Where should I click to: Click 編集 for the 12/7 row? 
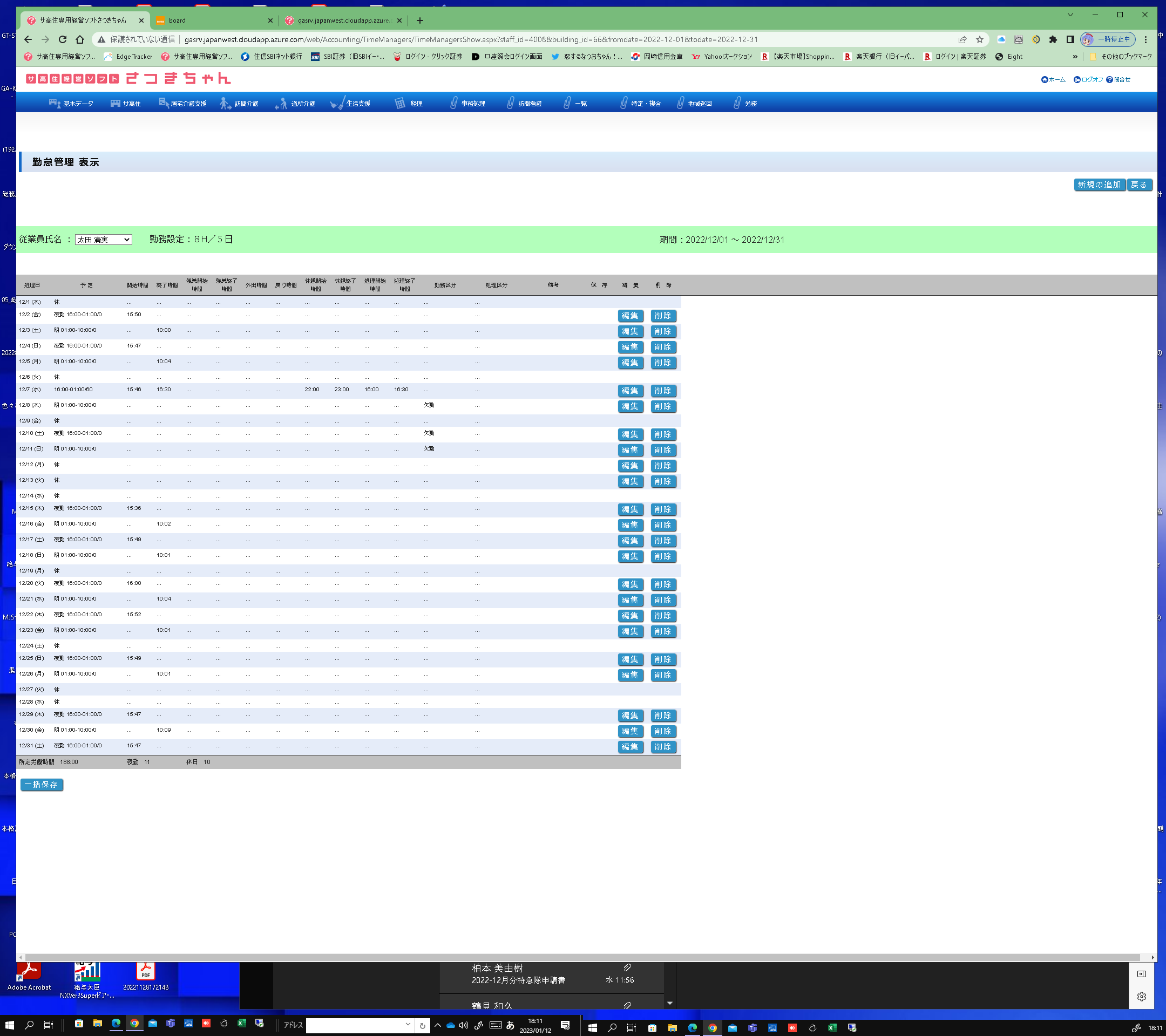click(631, 391)
